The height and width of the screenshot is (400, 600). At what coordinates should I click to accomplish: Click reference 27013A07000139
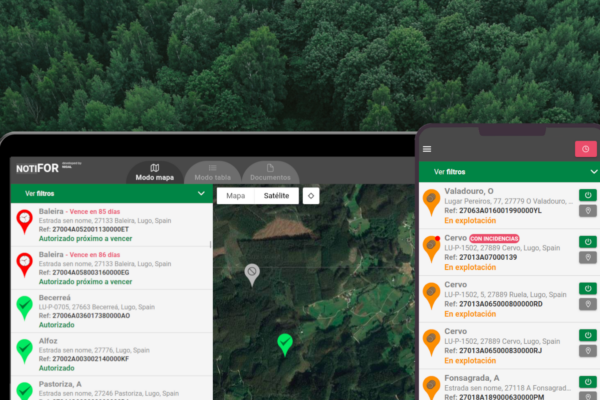click(x=488, y=257)
